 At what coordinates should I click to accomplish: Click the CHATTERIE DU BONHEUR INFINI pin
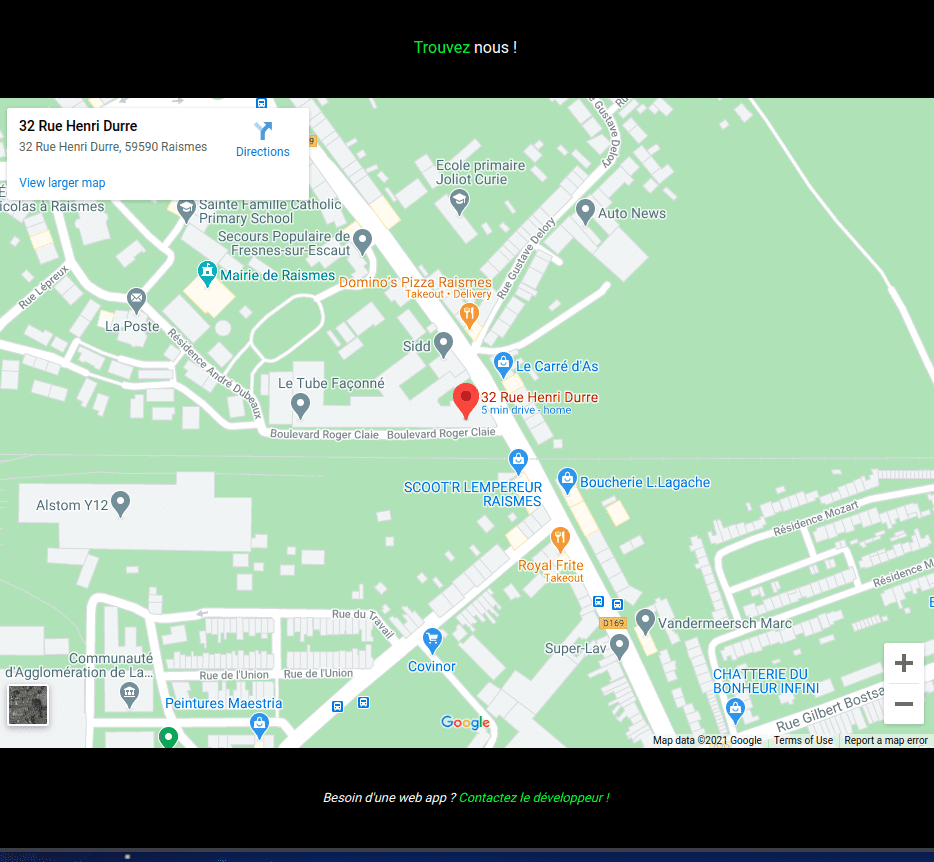pos(735,711)
